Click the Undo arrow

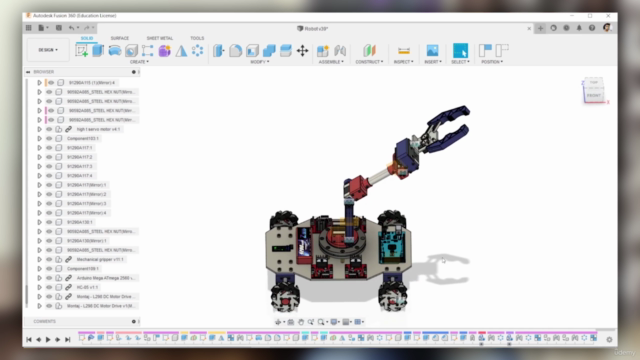tap(71, 28)
